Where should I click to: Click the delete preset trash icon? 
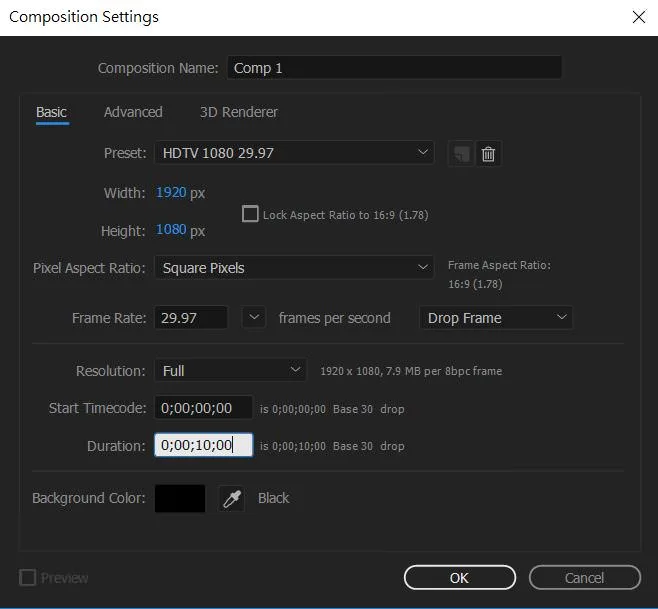click(x=488, y=154)
